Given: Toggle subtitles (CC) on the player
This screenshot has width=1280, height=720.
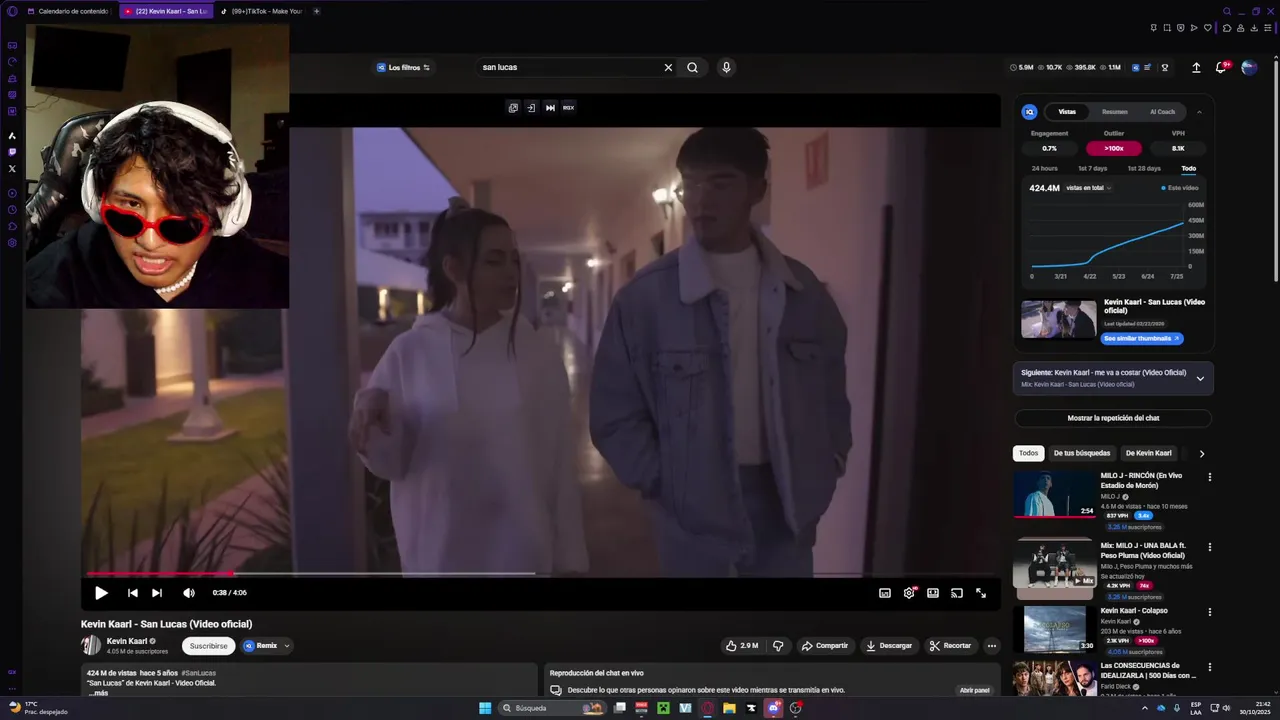Looking at the screenshot, I should (x=885, y=593).
